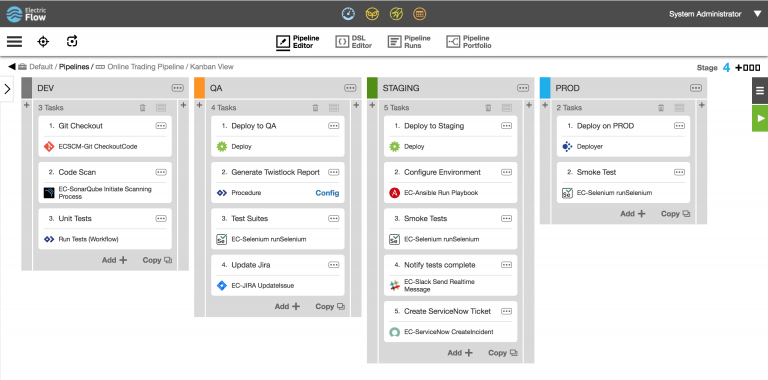Screen dimensions: 768x380
Task: Click STAGING stage trash icon
Action: [x=488, y=108]
